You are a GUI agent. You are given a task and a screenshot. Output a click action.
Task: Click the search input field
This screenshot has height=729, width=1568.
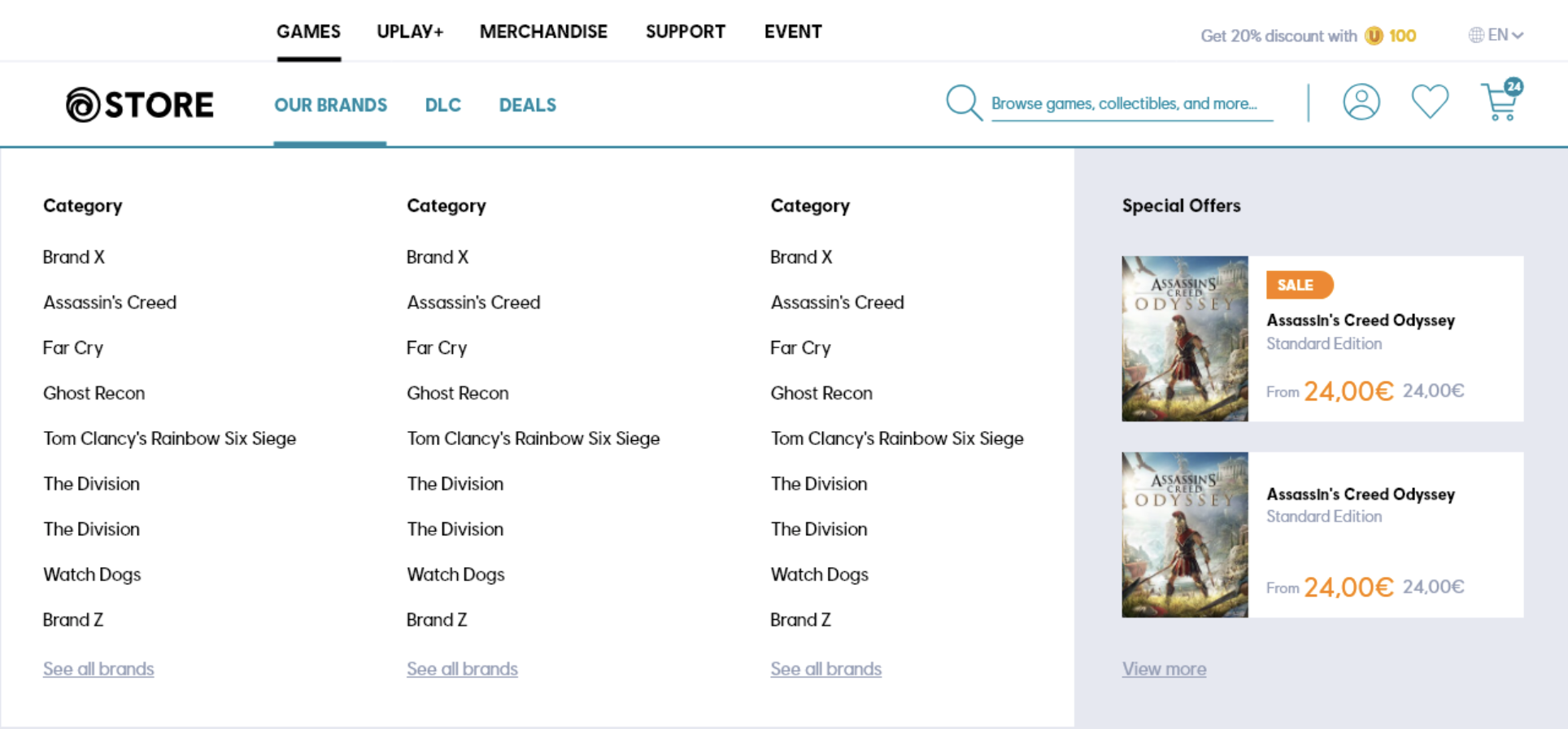coord(1130,104)
